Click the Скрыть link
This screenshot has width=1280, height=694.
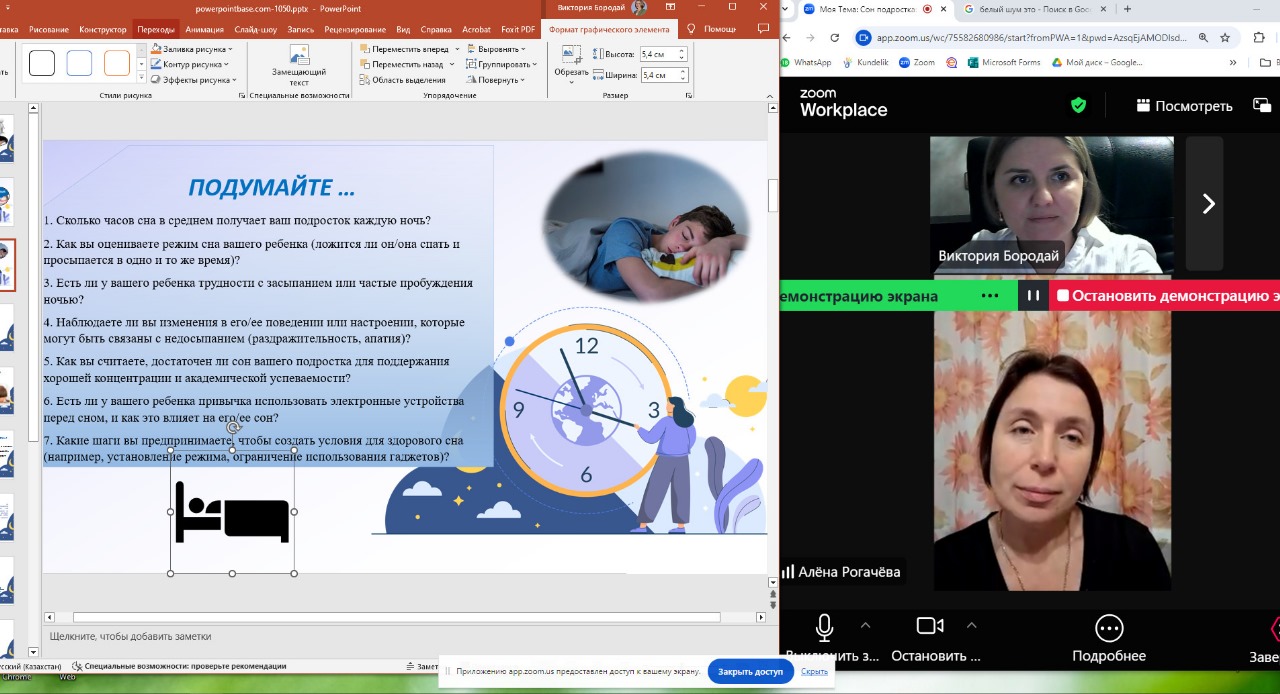coord(814,672)
